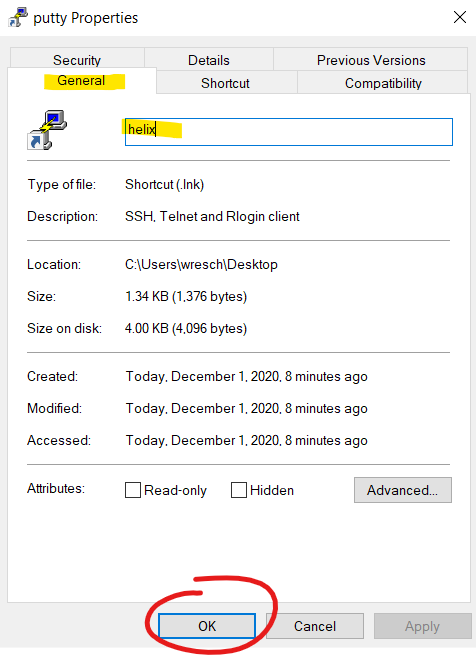
Task: Click the description SSH, Telnet and Rlogin client
Action: (x=212, y=216)
